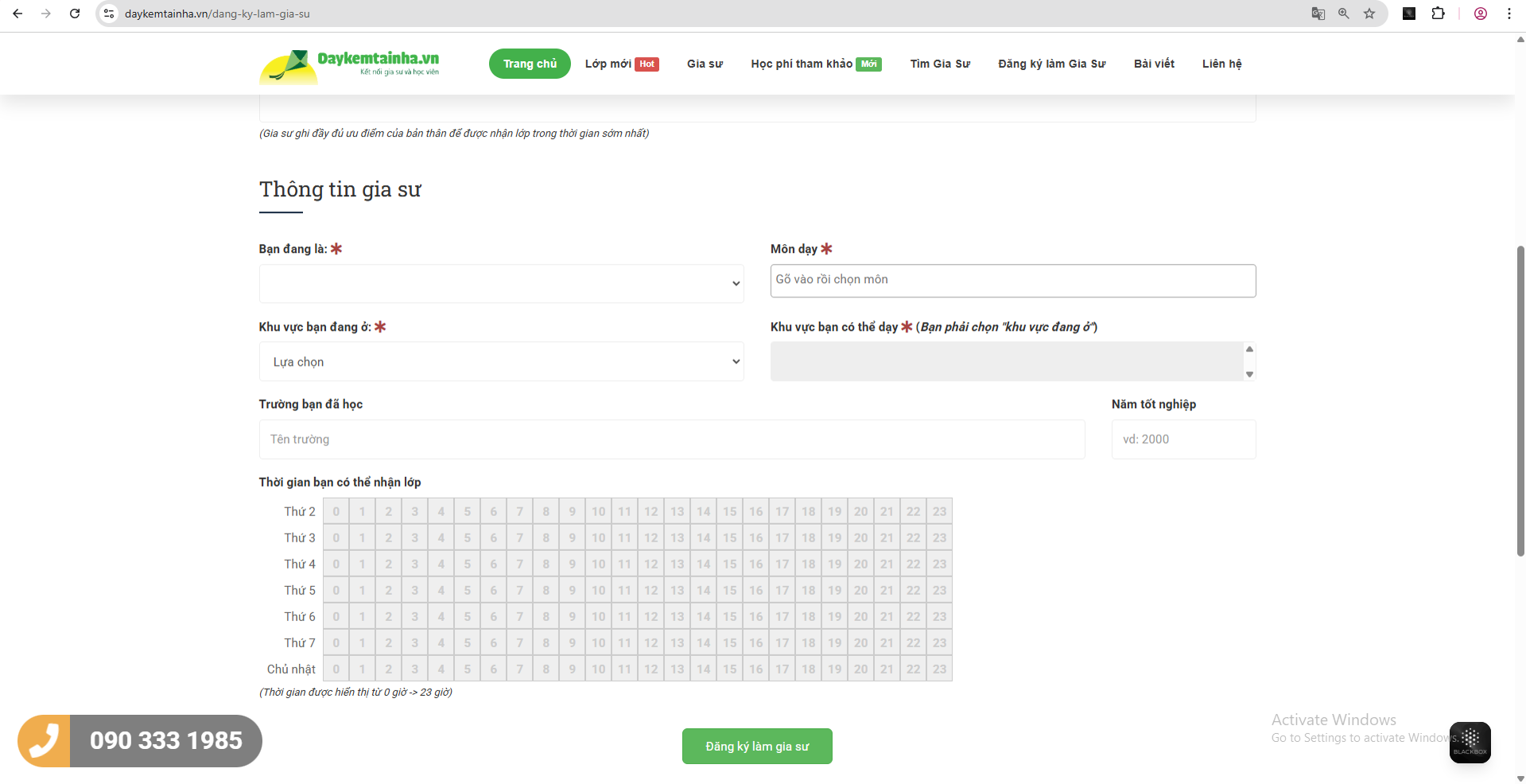Open the browser zoom magnifier icon
The width and height of the screenshot is (1526, 784).
click(x=1344, y=14)
